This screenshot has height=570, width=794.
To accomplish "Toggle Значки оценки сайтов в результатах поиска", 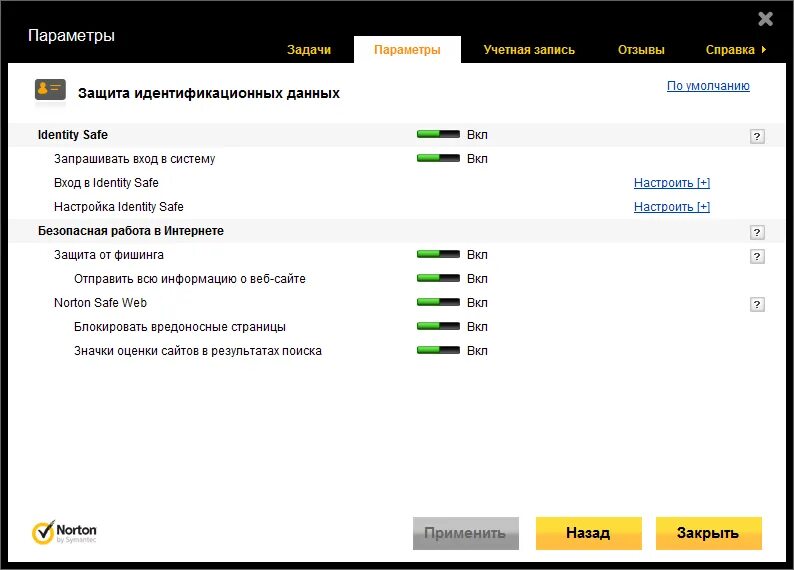I will click(438, 350).
